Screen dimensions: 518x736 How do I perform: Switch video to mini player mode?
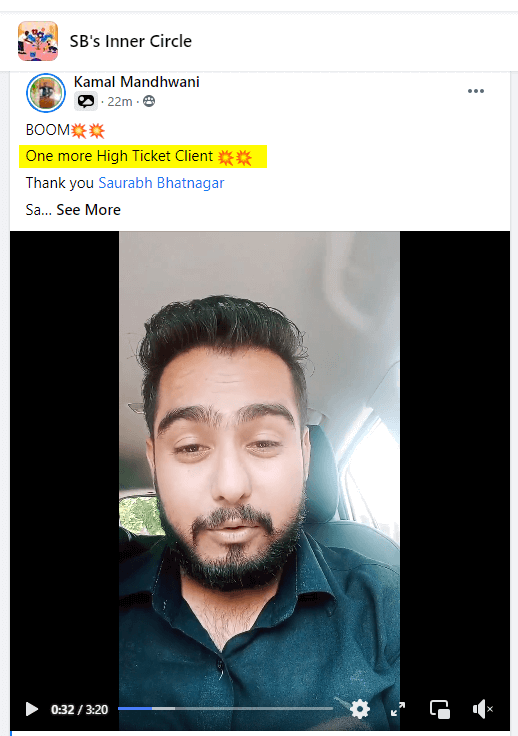[440, 709]
